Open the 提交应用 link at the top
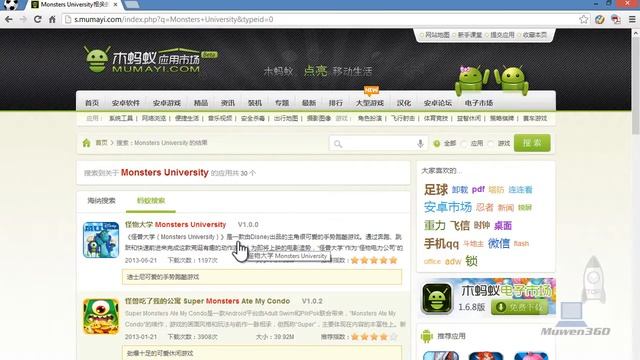The width and height of the screenshot is (640, 360). click(x=502, y=35)
